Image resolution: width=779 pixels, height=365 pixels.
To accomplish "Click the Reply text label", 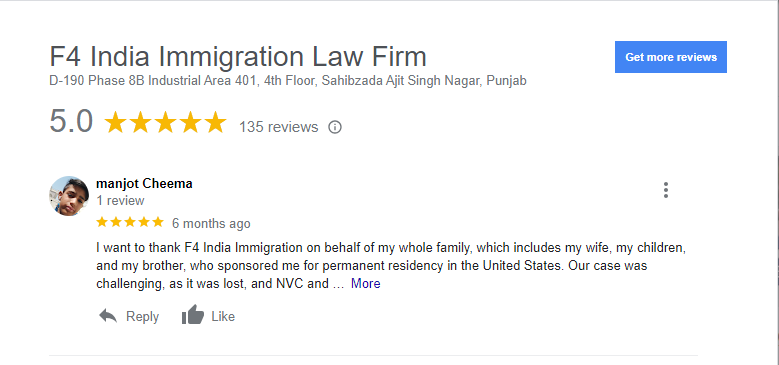I will click(x=143, y=316).
